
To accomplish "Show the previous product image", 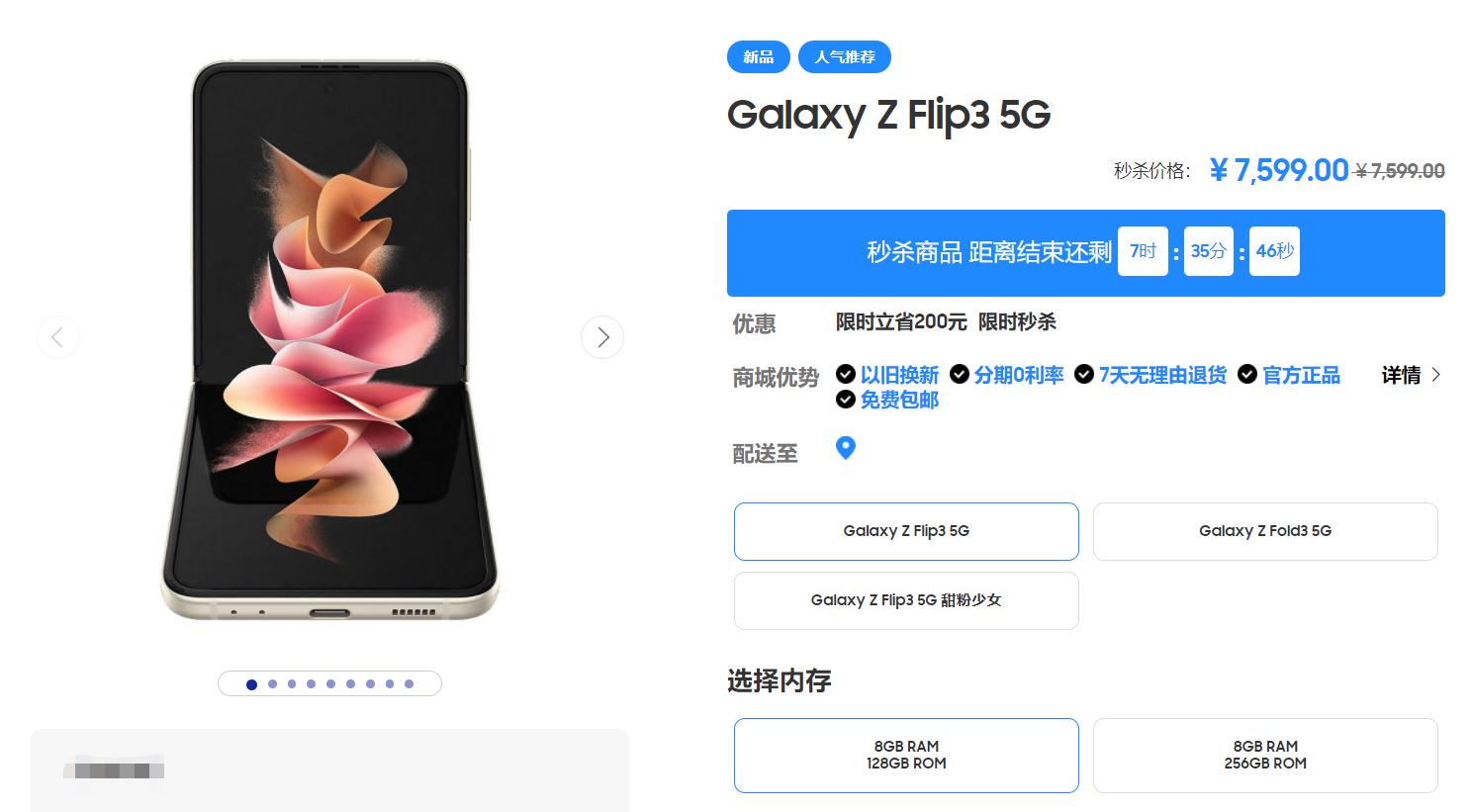I will click(x=57, y=337).
